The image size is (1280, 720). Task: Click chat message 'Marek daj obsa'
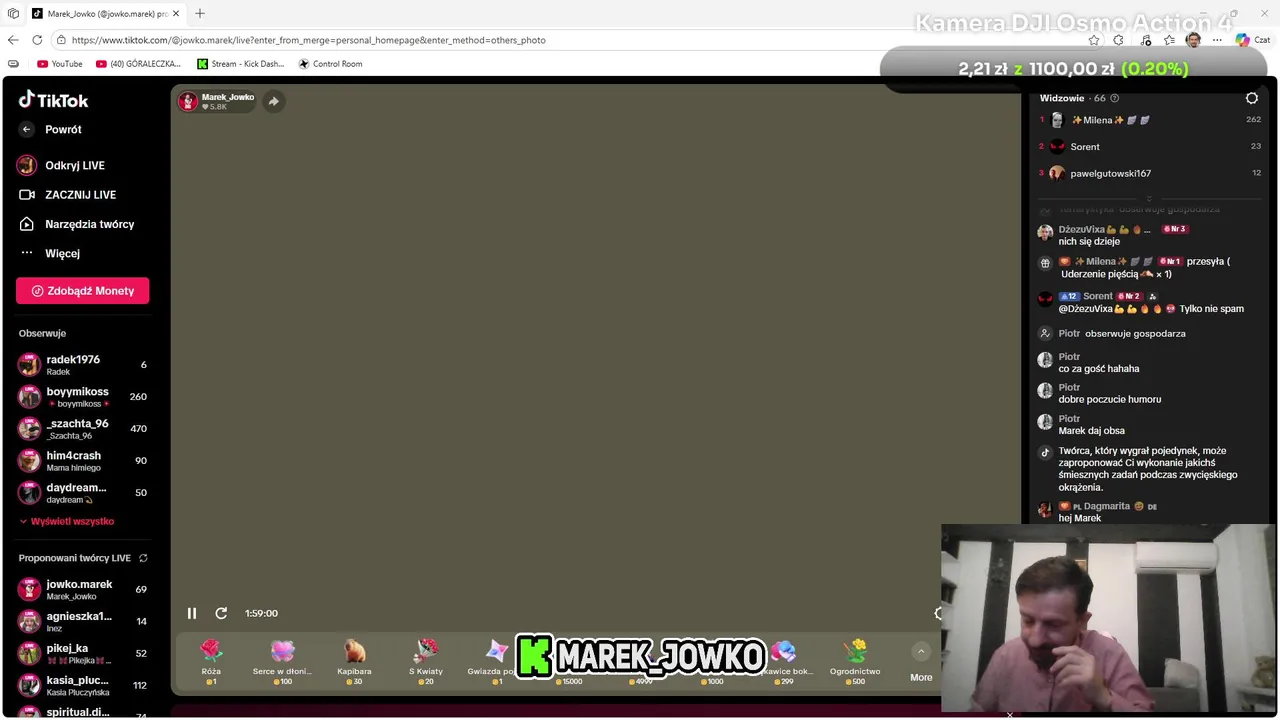click(x=1091, y=431)
